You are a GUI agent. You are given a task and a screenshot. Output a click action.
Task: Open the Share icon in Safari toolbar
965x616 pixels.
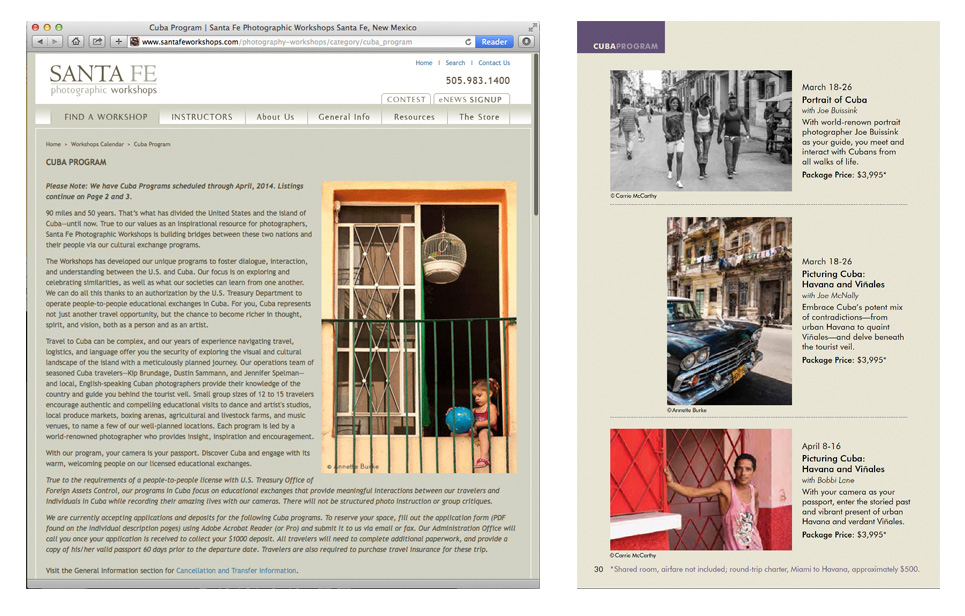pos(97,42)
